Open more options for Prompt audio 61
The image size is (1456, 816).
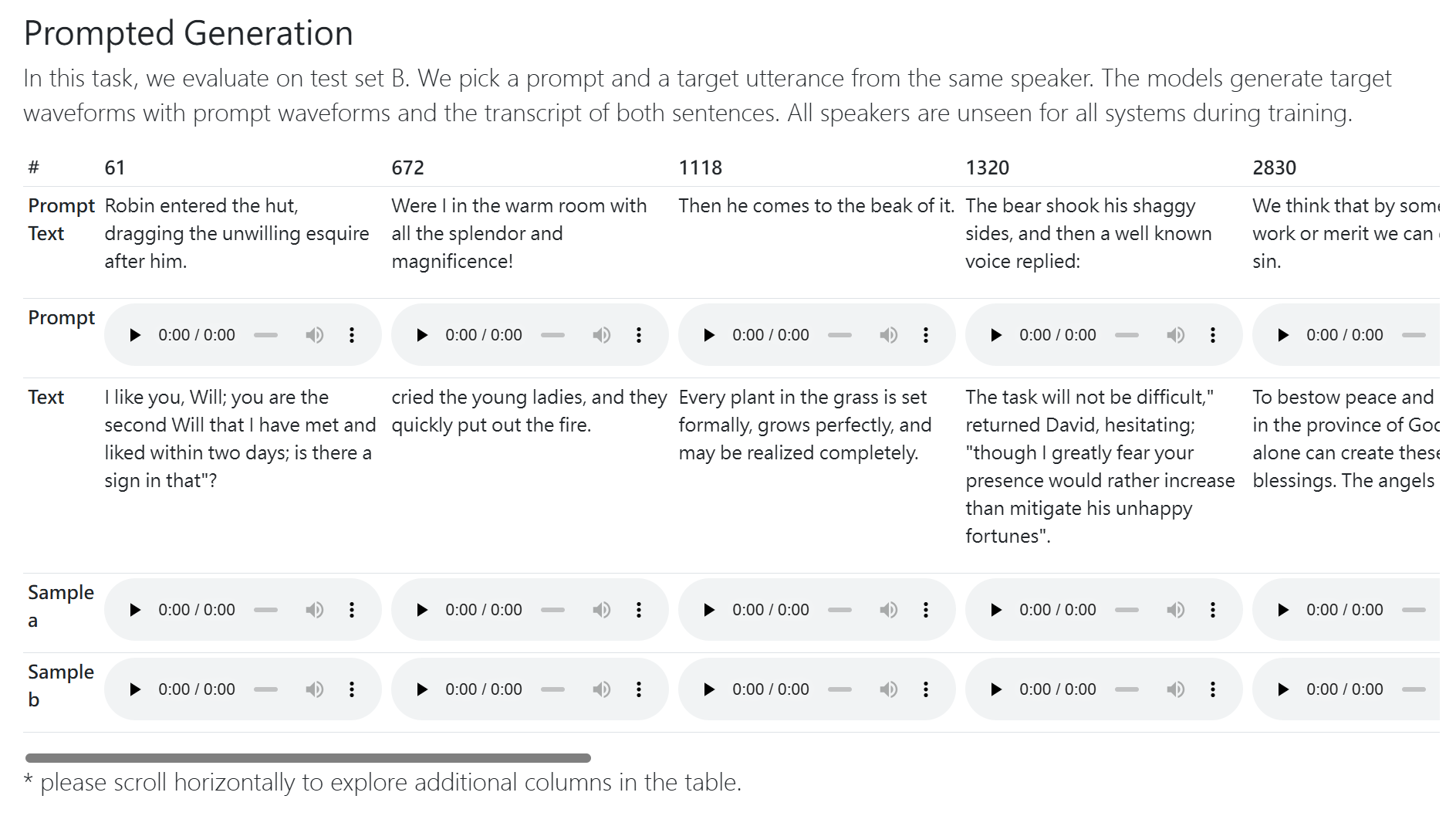[352, 335]
